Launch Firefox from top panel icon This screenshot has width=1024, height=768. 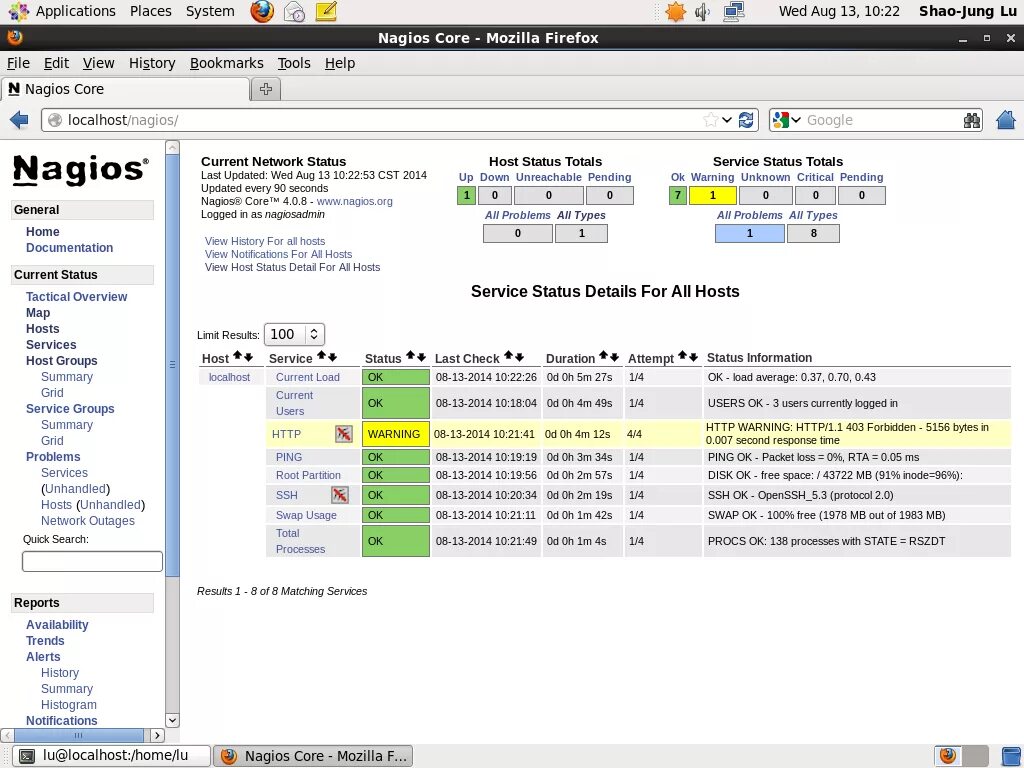point(263,11)
